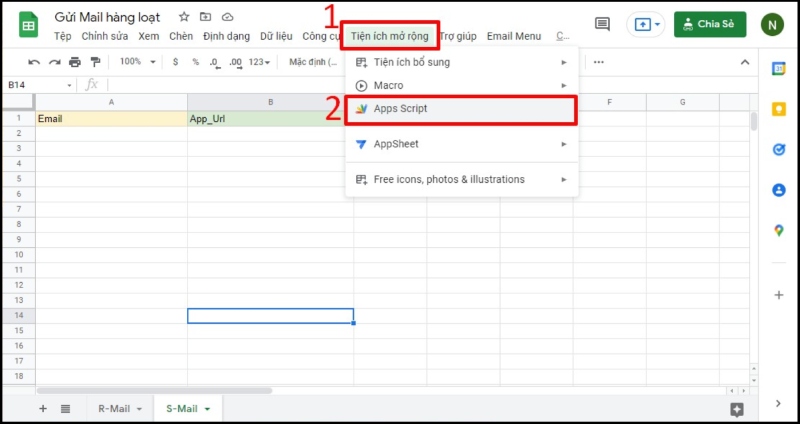The width and height of the screenshot is (800, 424).
Task: Open the Explore button at bottom right
Action: pos(737,409)
